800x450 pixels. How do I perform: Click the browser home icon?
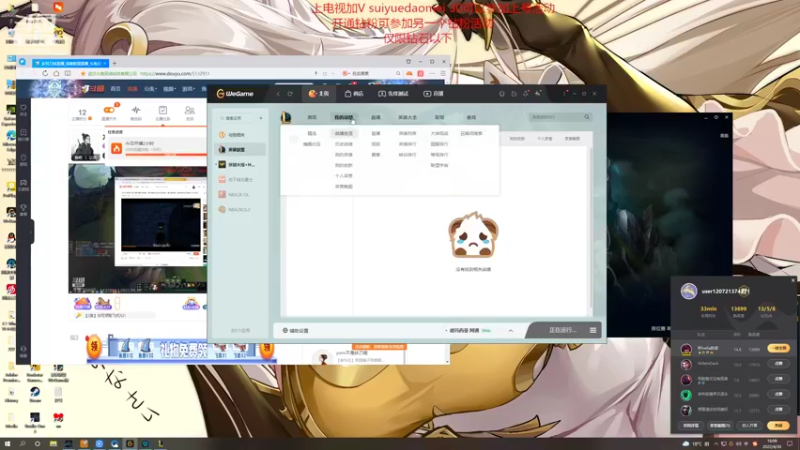pyautogui.click(x=56, y=73)
